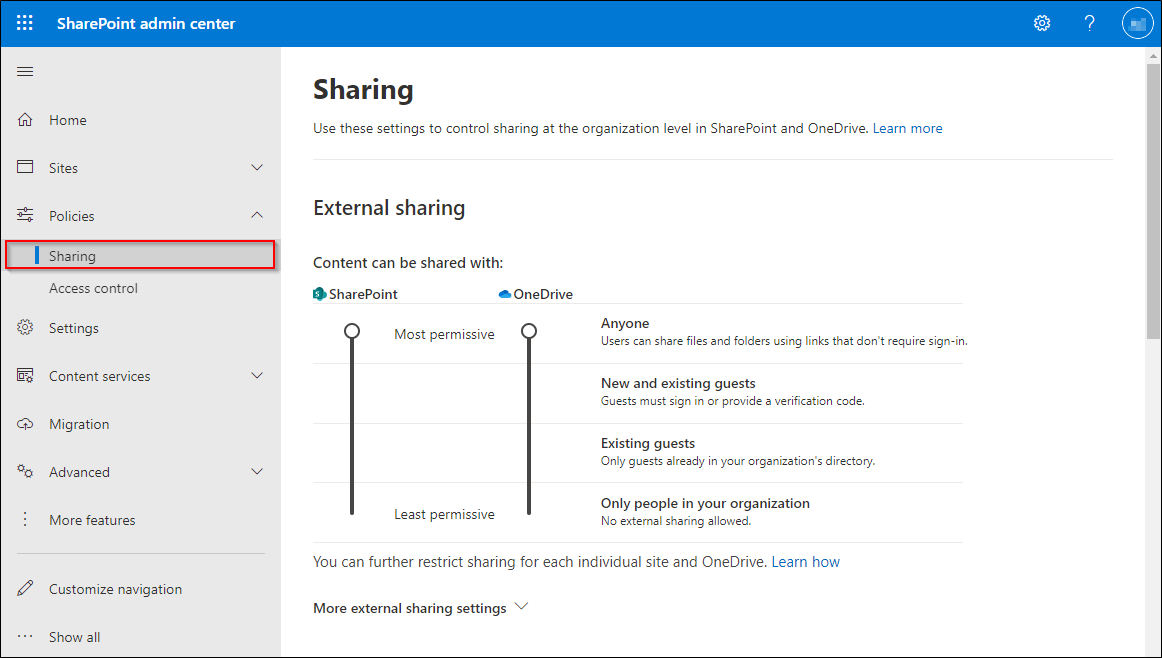Collapse the Policies section chevron
Screen dimensions: 1162x658
[x=257, y=216]
